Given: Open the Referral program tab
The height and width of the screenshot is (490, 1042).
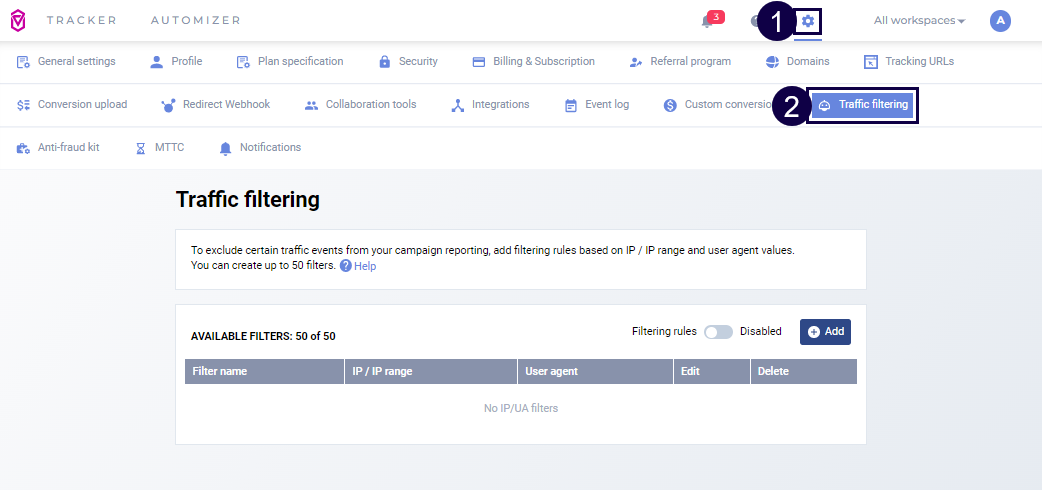Looking at the screenshot, I should (680, 62).
